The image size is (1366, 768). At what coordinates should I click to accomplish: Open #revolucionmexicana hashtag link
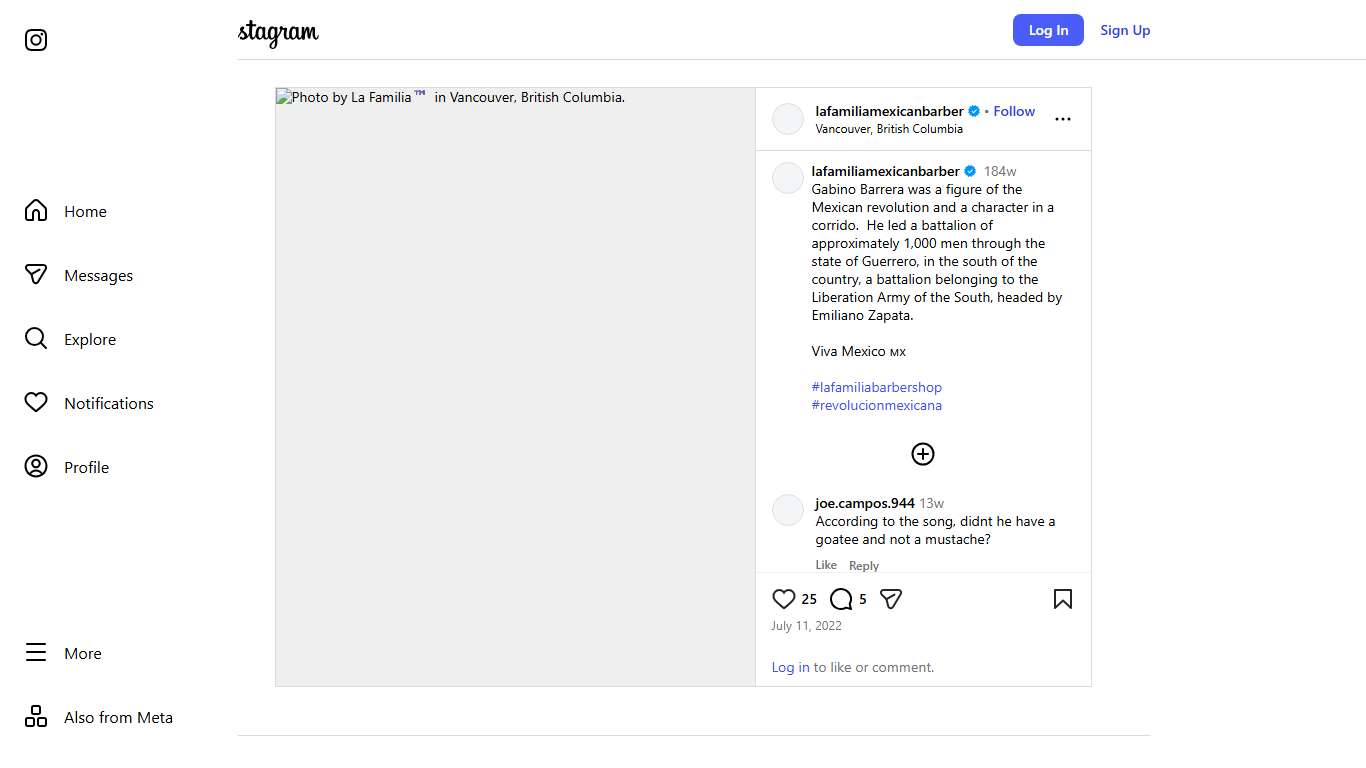[877, 405]
